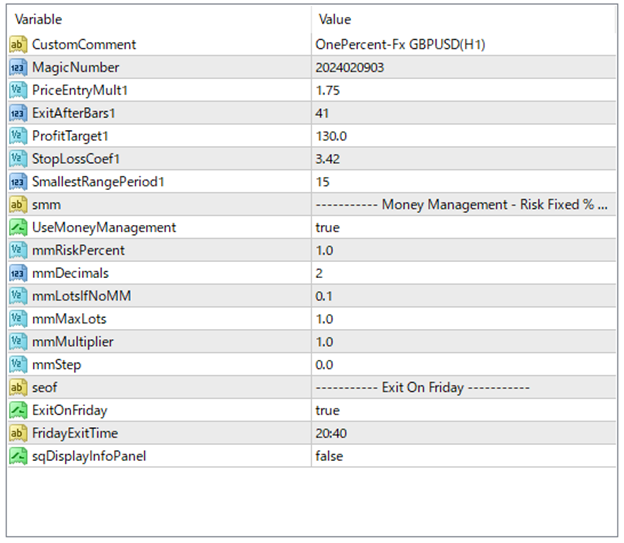This screenshot has height=543, width=624.
Task: Select the mmMaxLots variable row
Action: click(x=68, y=319)
